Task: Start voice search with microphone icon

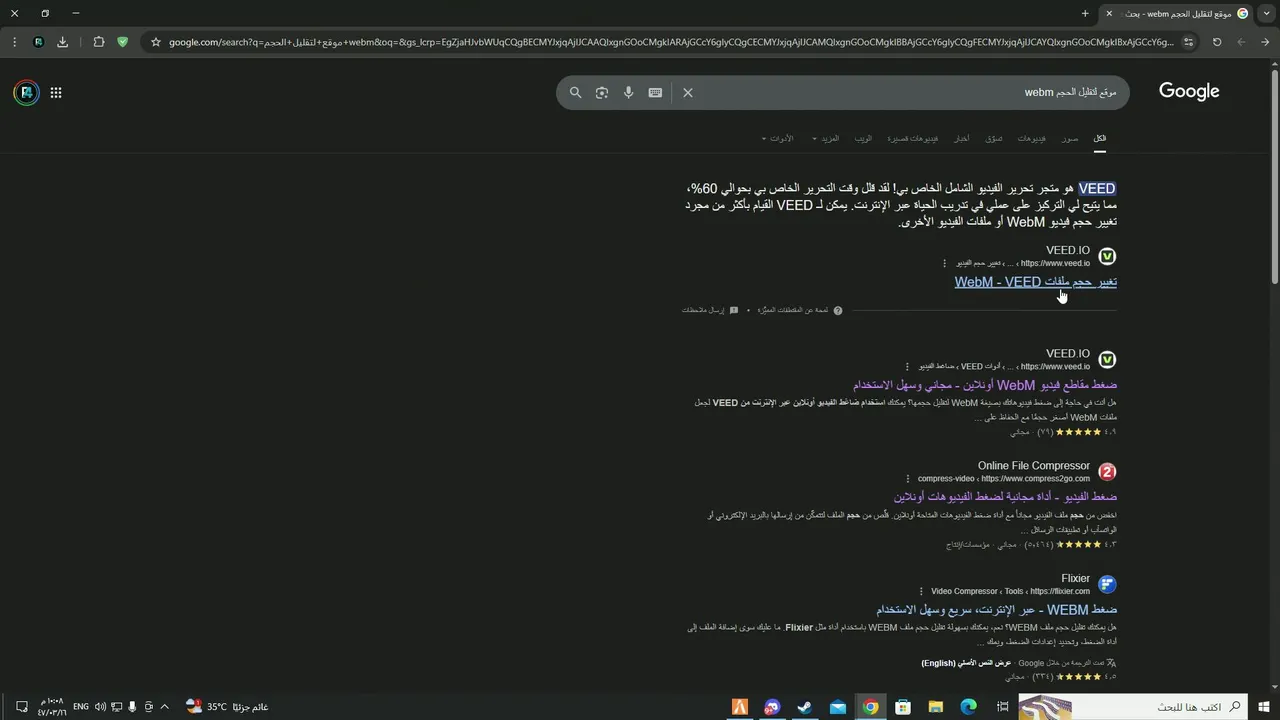Action: [x=628, y=92]
